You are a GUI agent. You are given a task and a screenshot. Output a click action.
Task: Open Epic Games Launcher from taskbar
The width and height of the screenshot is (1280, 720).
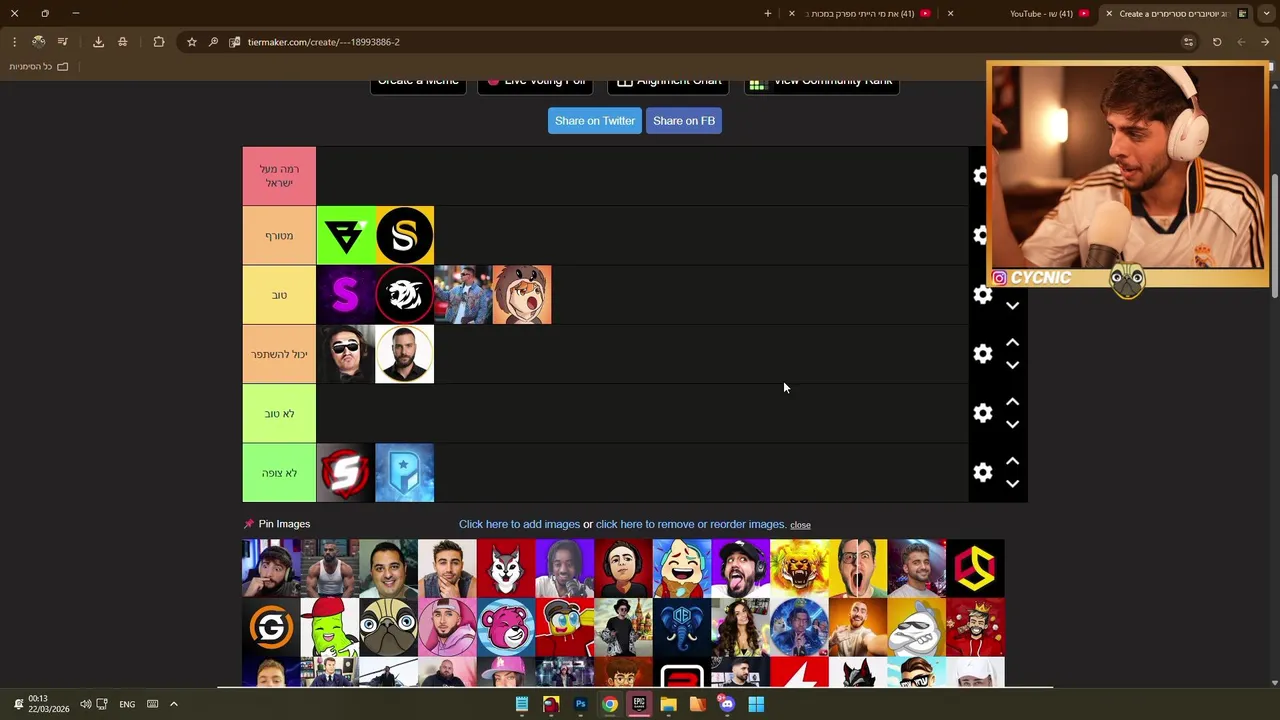pyautogui.click(x=639, y=704)
